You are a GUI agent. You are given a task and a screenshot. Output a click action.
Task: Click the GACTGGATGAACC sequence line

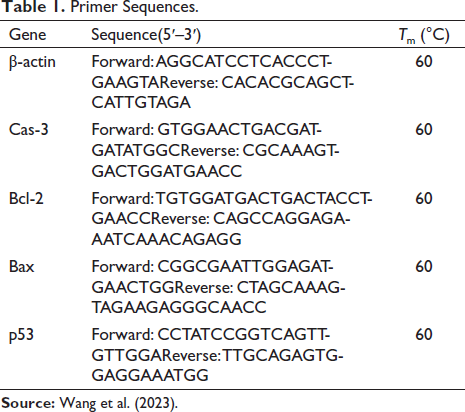(167, 171)
